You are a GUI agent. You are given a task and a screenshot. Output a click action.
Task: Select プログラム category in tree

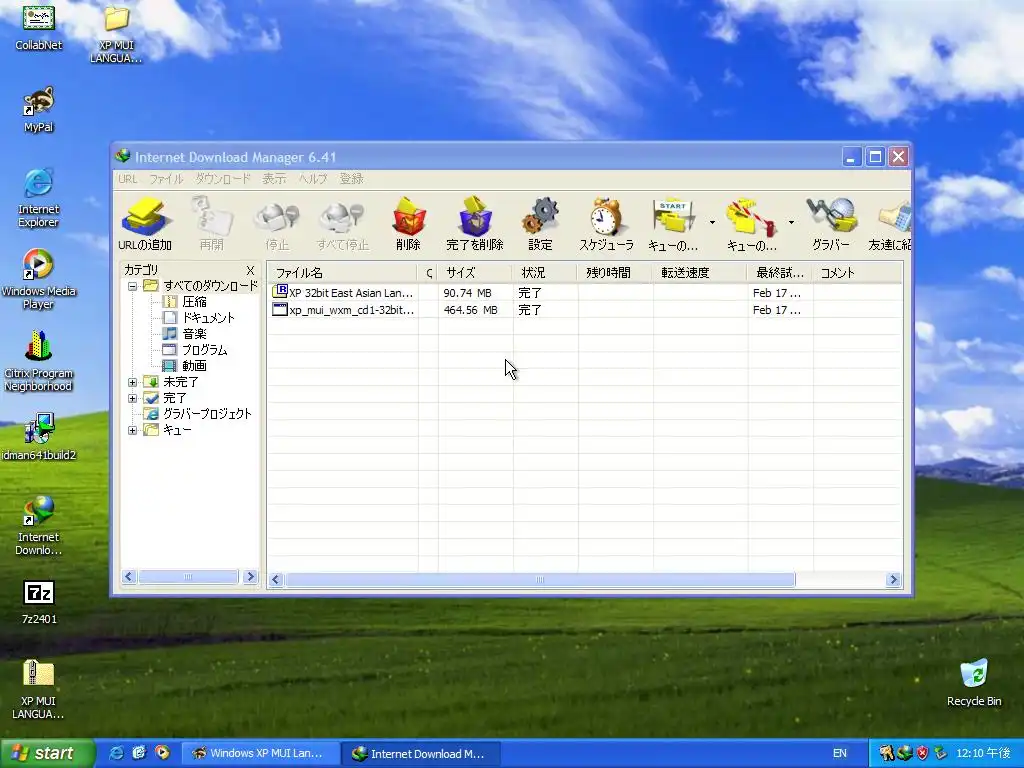[204, 350]
